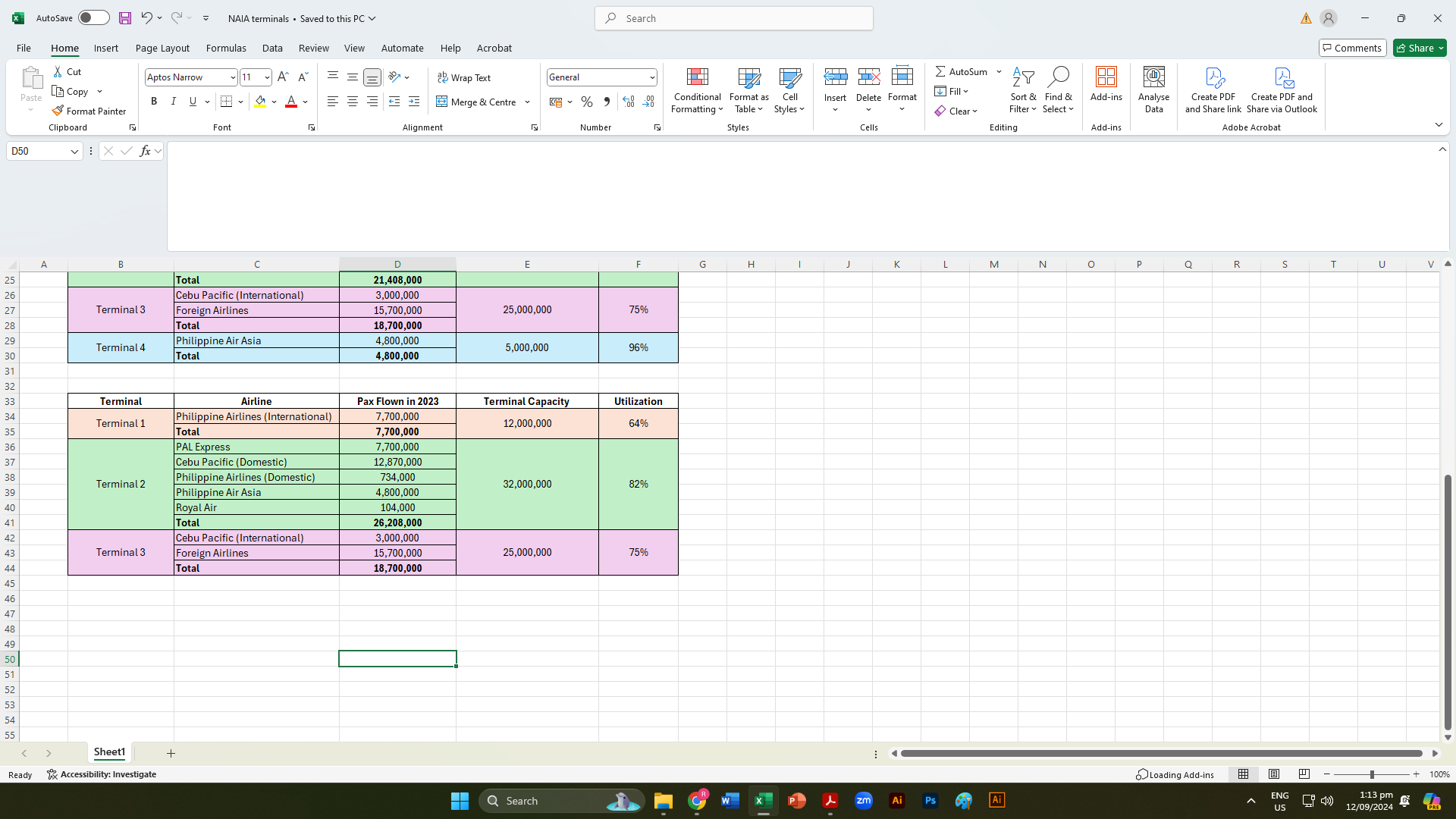Click the zoom slider handle
Image resolution: width=1456 pixels, height=819 pixels.
click(1371, 774)
